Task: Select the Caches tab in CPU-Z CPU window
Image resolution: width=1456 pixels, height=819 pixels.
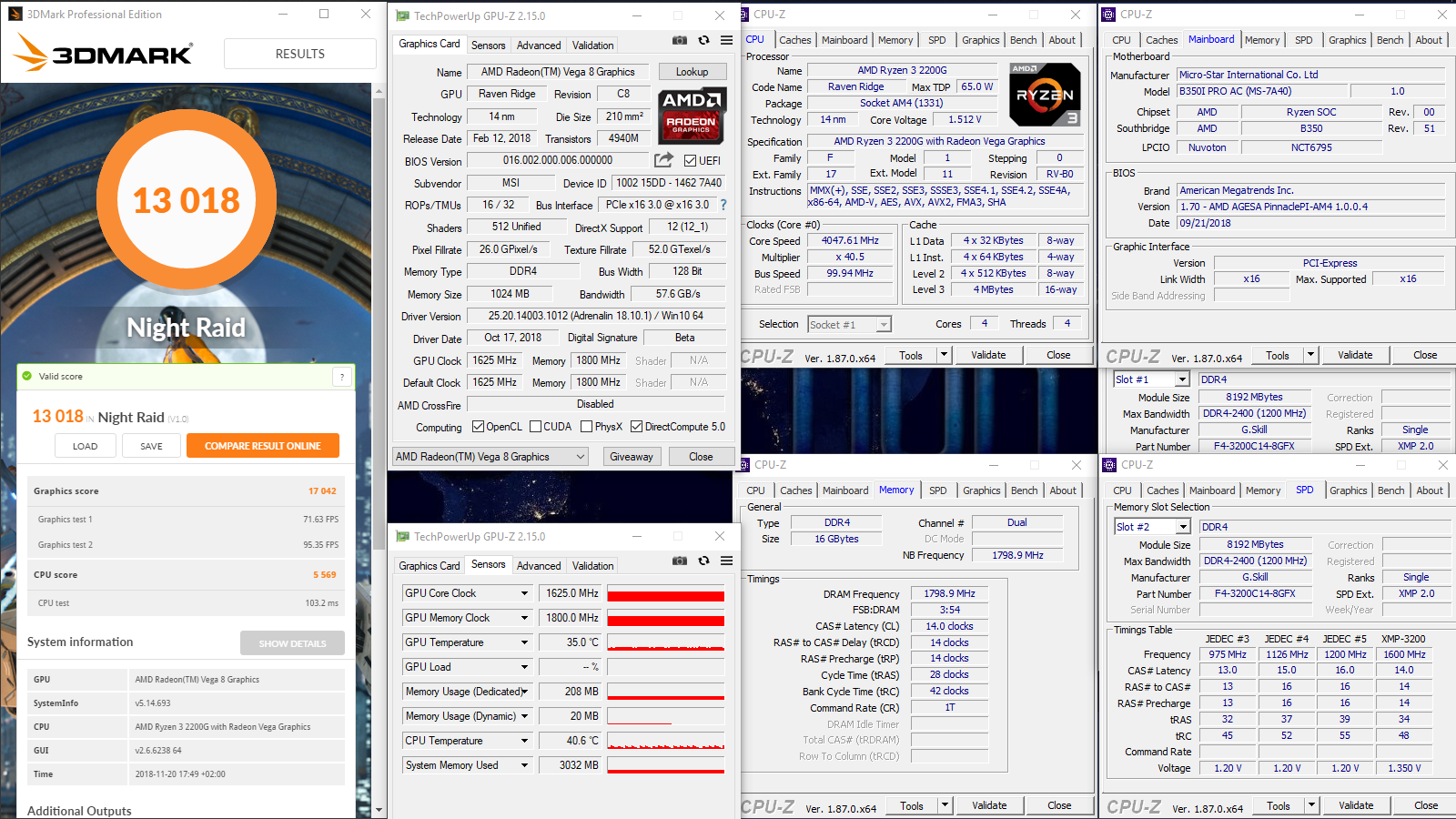Action: [794, 40]
